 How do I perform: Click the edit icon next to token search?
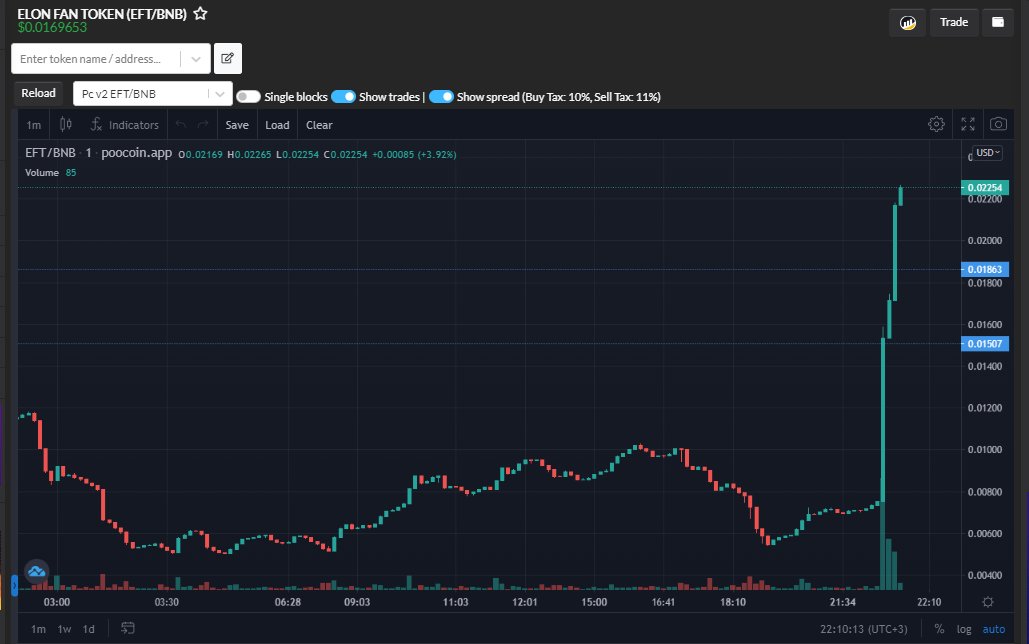tap(227, 59)
